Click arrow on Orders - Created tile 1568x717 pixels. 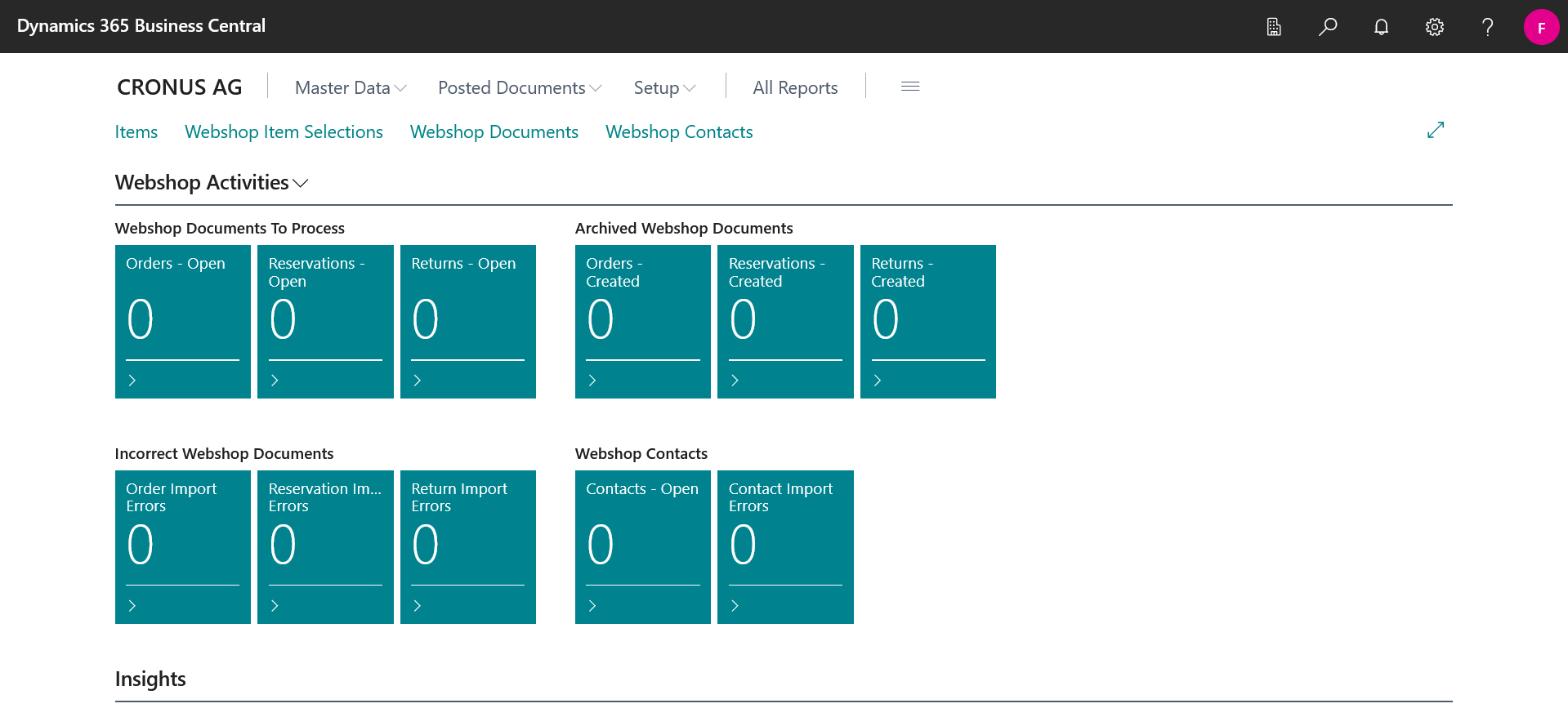[x=592, y=381]
